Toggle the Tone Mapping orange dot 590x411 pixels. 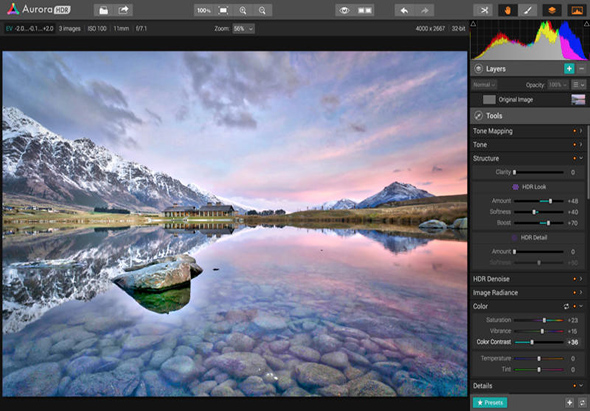click(x=575, y=131)
